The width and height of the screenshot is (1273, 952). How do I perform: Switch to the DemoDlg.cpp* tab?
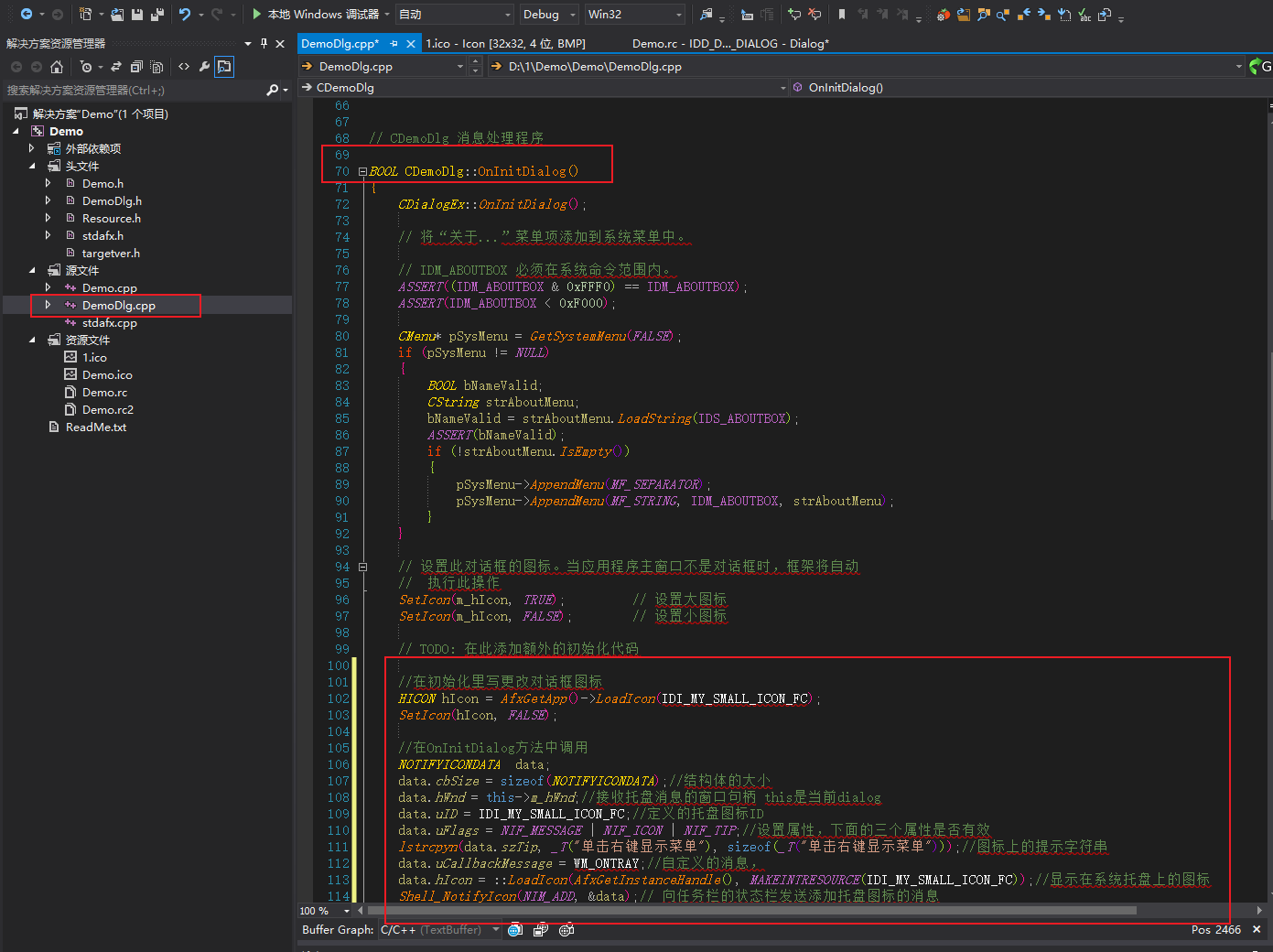(340, 43)
